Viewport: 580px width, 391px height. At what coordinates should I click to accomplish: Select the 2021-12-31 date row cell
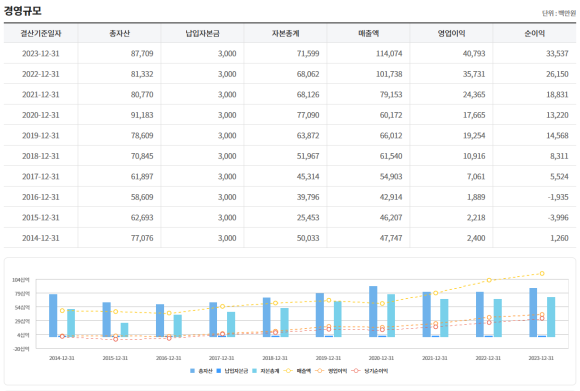41,95
